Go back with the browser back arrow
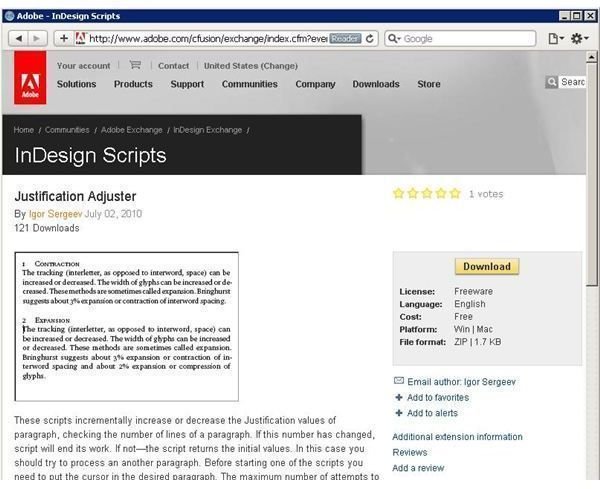The width and height of the screenshot is (600, 489). 19,38
